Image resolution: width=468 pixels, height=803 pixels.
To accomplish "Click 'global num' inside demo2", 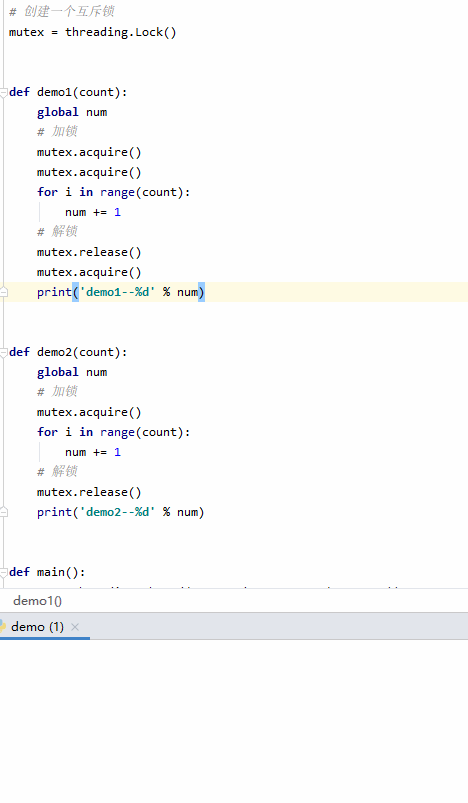I will click(72, 372).
